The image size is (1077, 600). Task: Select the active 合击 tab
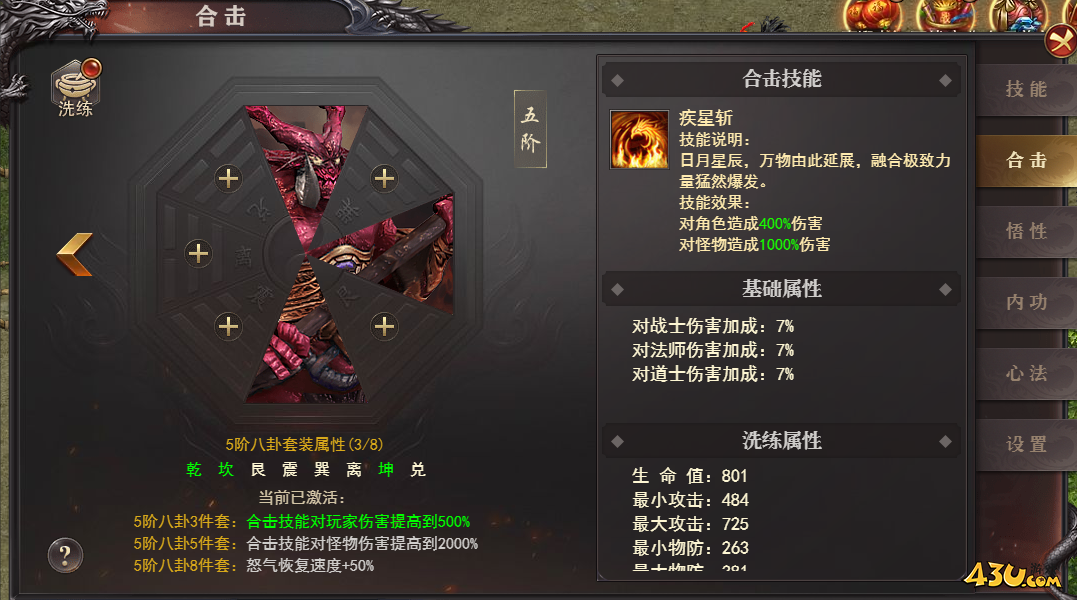(1026, 161)
